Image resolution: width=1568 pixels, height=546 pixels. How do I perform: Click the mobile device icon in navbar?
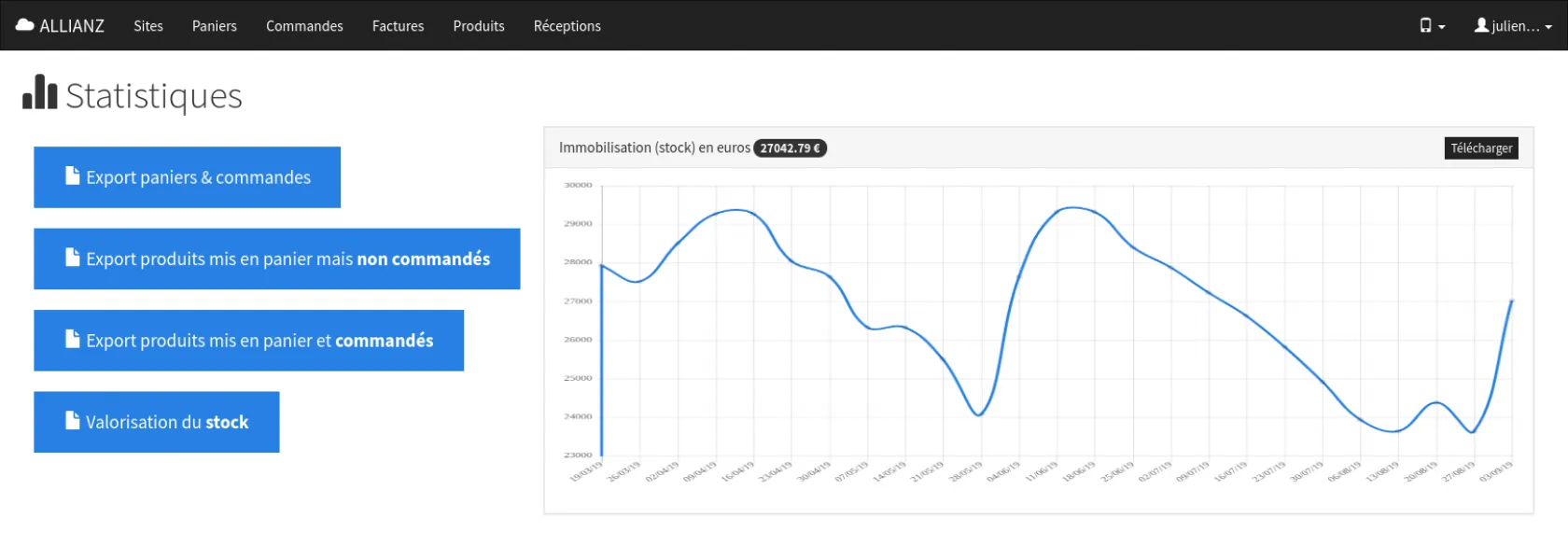[1425, 25]
